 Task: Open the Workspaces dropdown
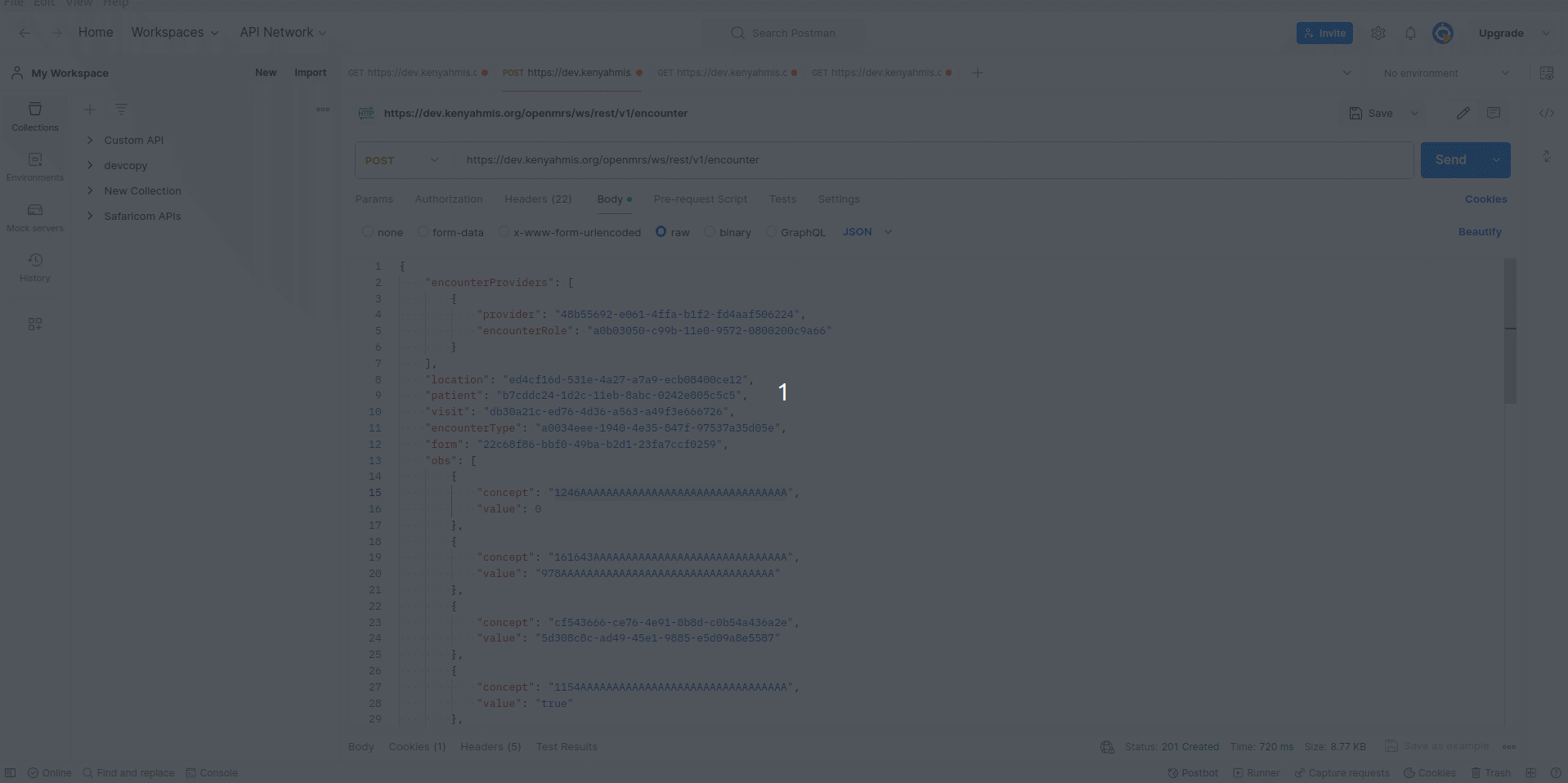point(175,33)
